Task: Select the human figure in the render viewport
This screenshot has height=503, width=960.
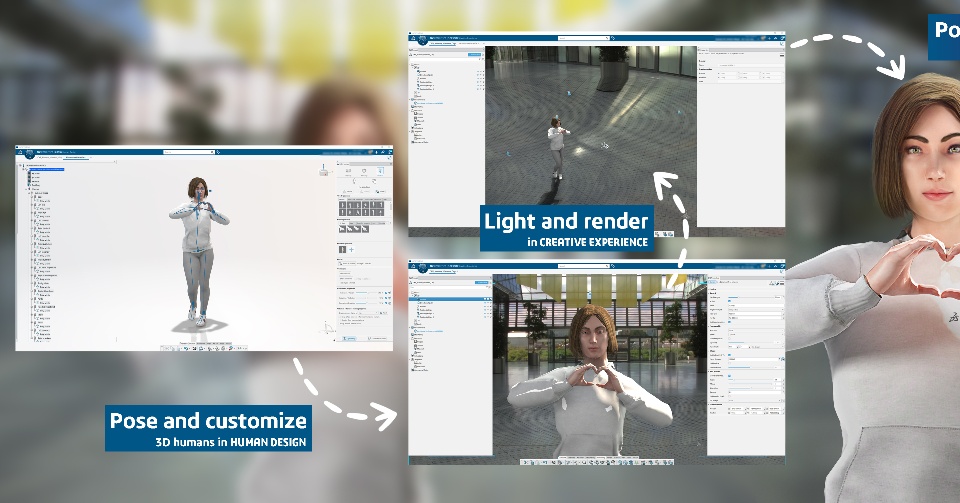Action: click(558, 149)
